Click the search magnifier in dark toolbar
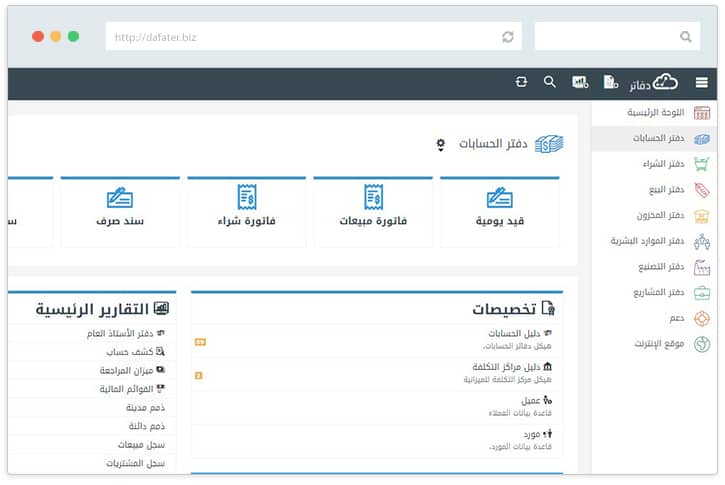 [549, 82]
